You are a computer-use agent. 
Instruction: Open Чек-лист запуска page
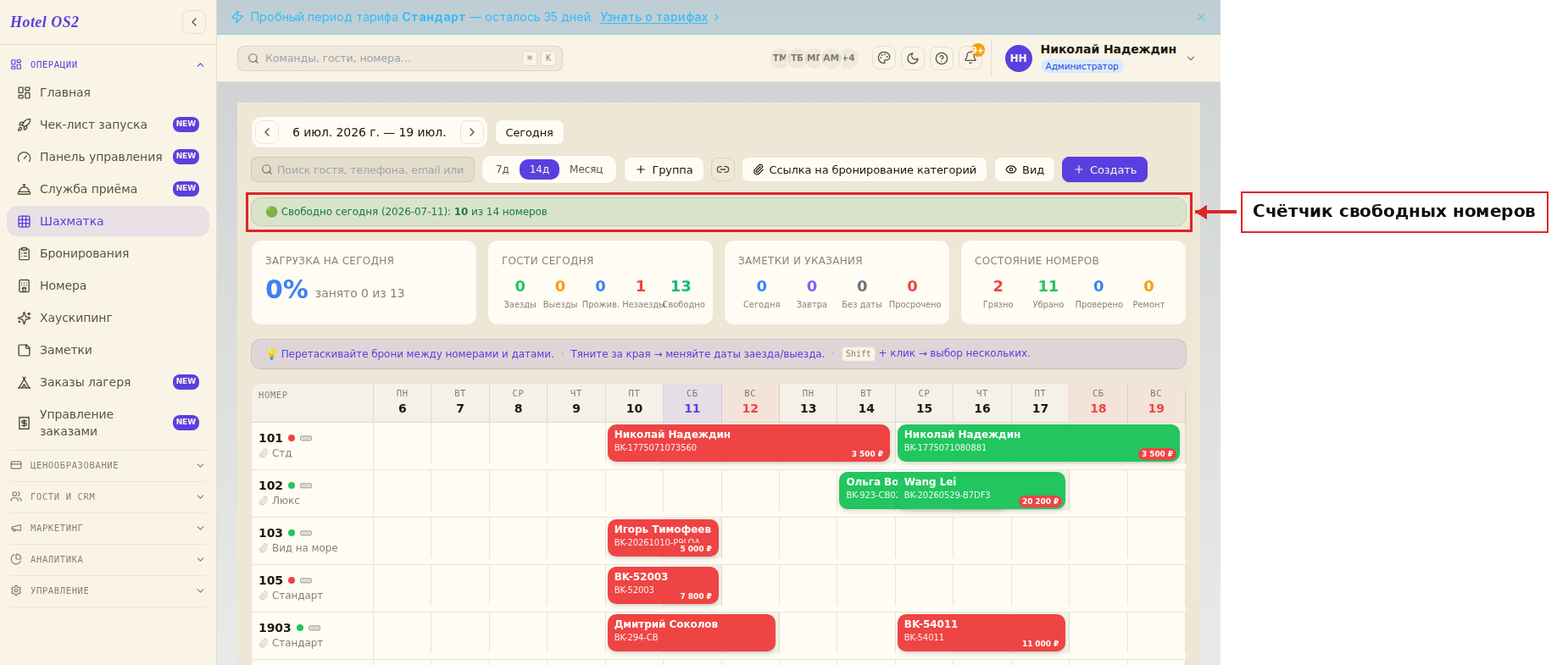[108, 125]
